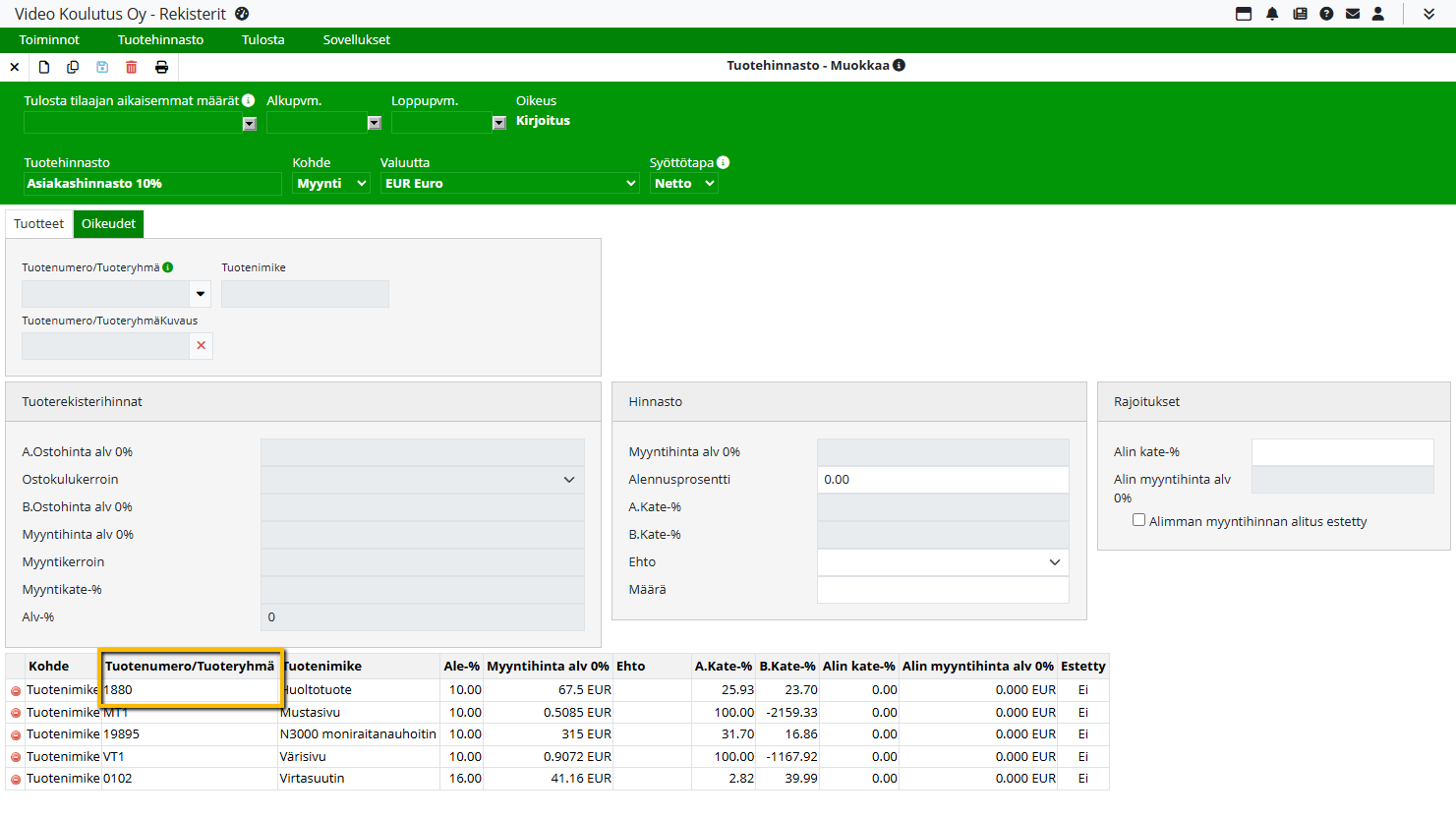Click the blue save icon

tap(102, 67)
